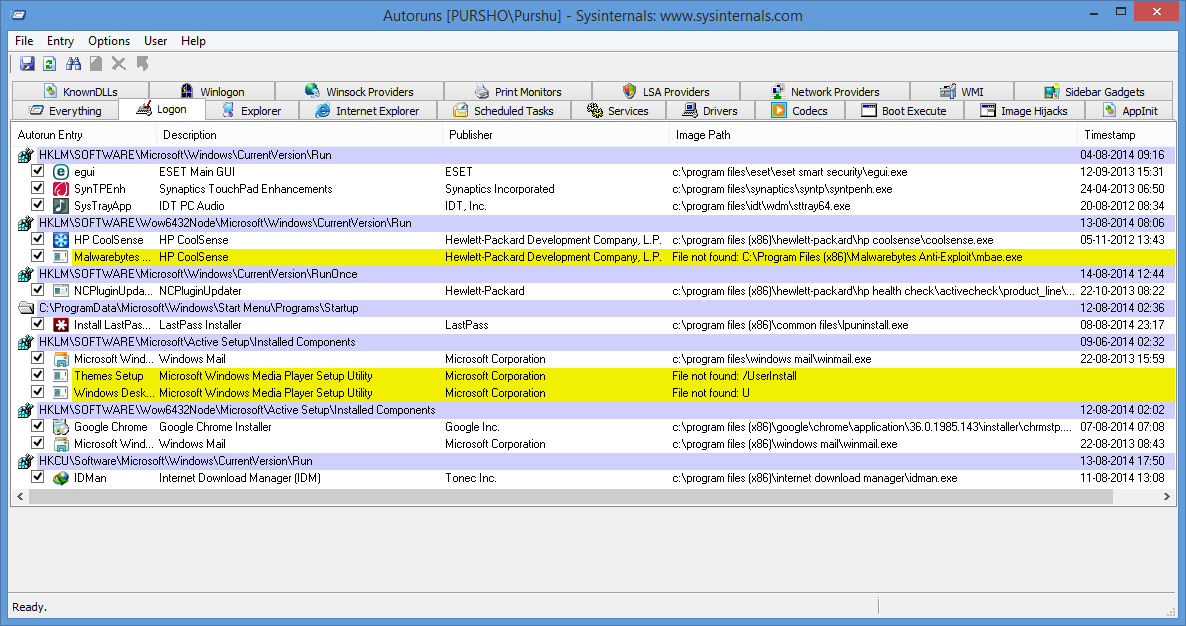Open the Options menu

point(109,41)
